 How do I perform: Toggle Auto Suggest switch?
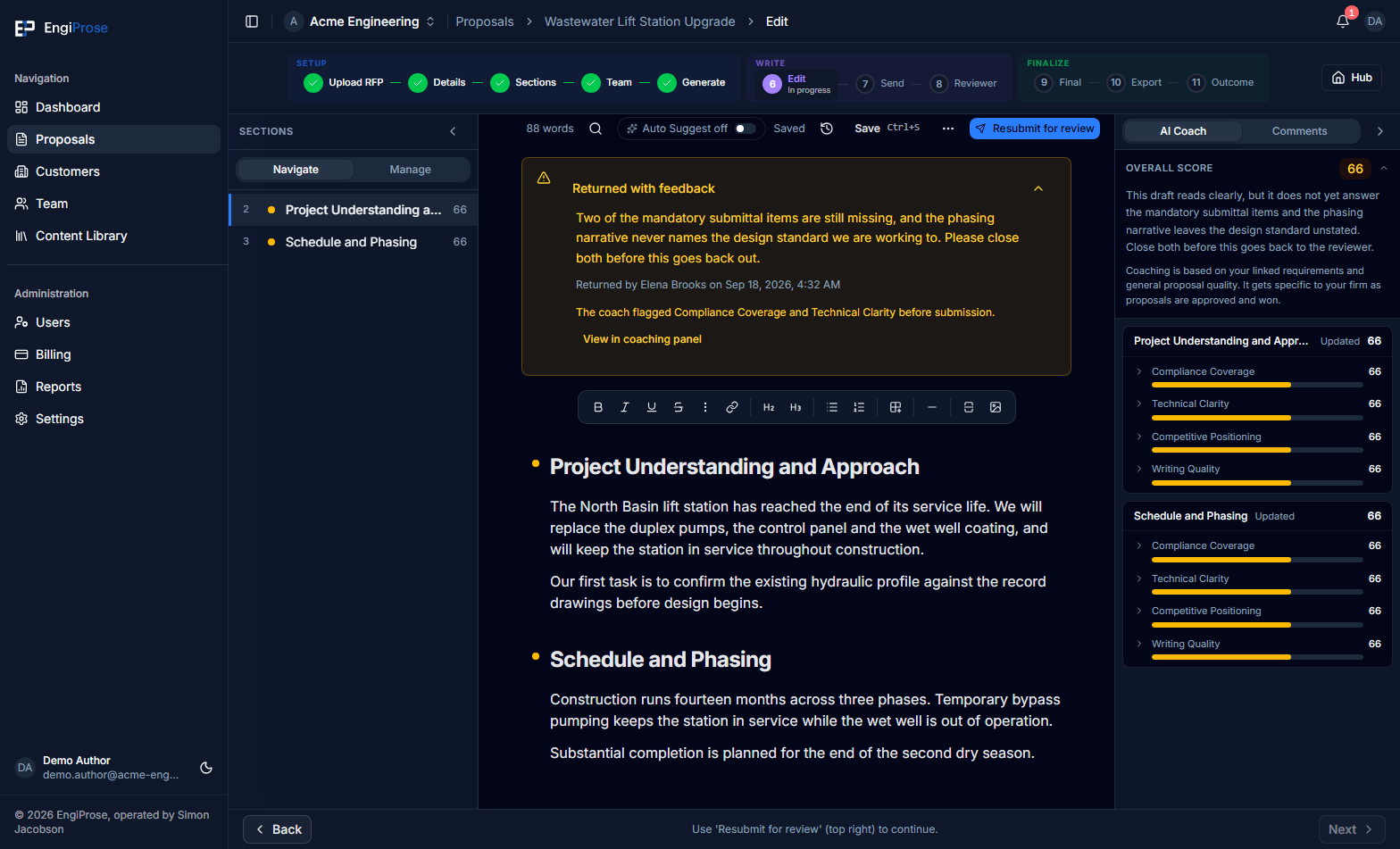[745, 129]
